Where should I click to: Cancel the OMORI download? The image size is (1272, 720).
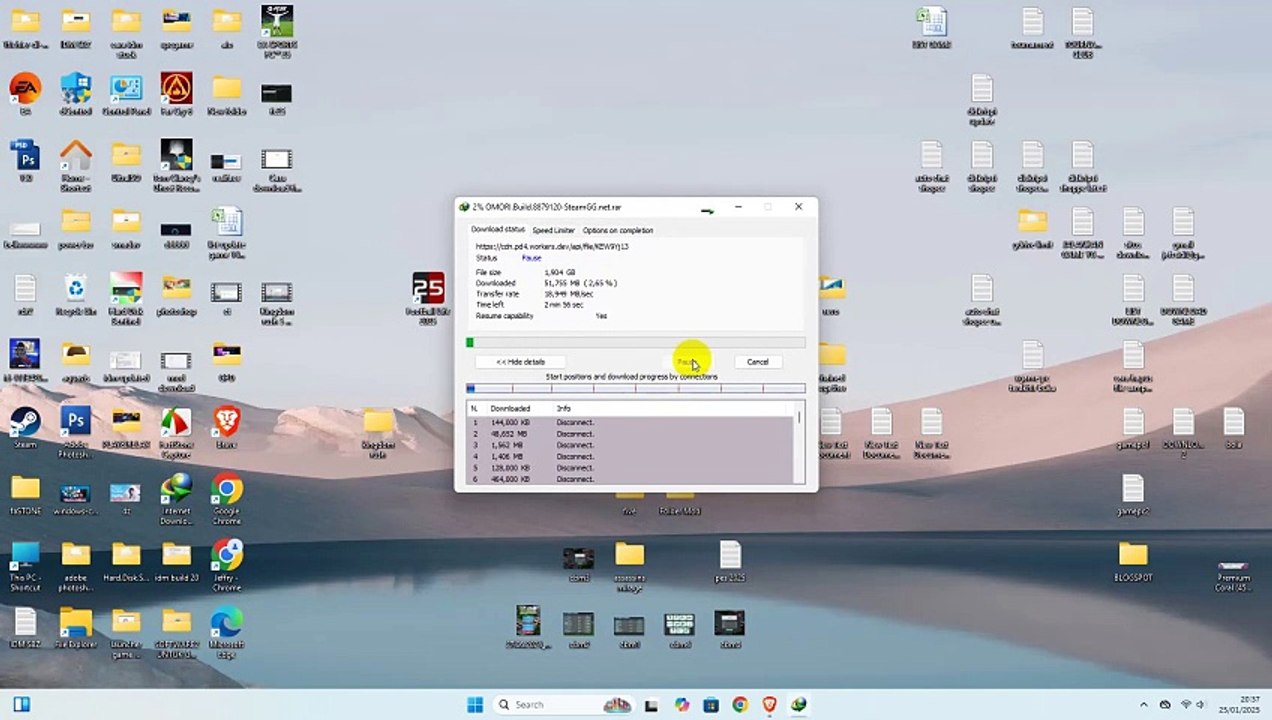758,361
